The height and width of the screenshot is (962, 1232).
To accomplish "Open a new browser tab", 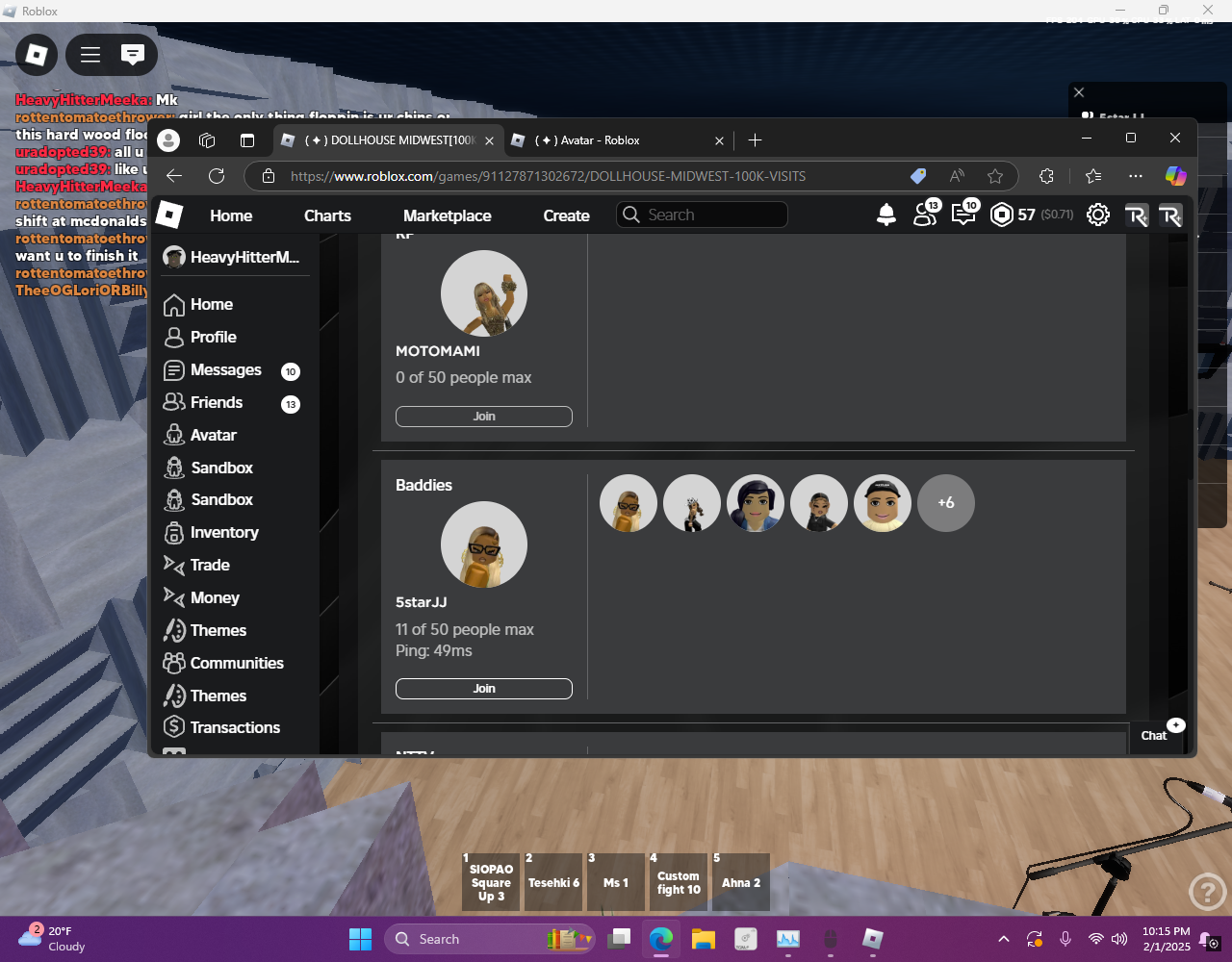I will click(x=755, y=140).
